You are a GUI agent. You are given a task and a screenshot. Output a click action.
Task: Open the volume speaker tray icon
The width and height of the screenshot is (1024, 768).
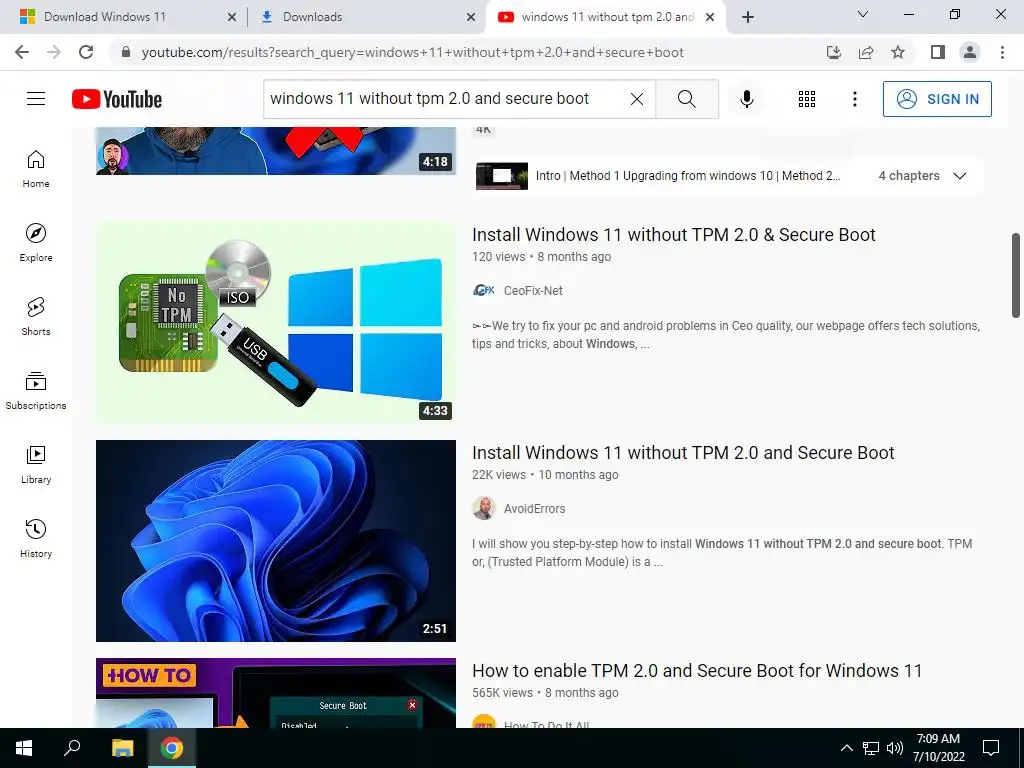click(895, 748)
